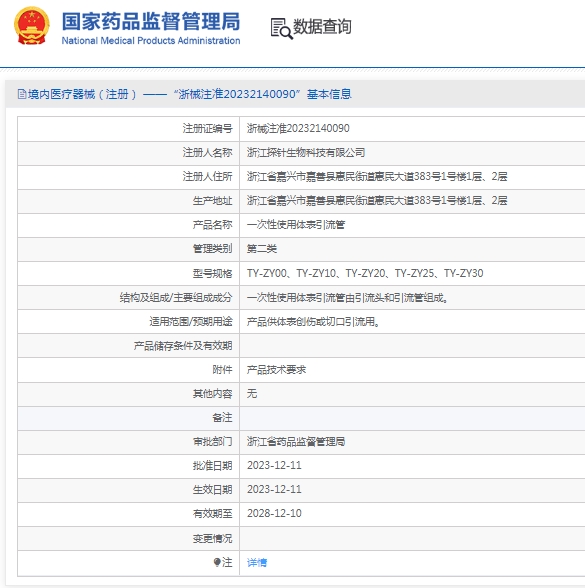This screenshot has height=588, width=585.
Task: Click the expiry date 2028-12-10
Action: [274, 513]
